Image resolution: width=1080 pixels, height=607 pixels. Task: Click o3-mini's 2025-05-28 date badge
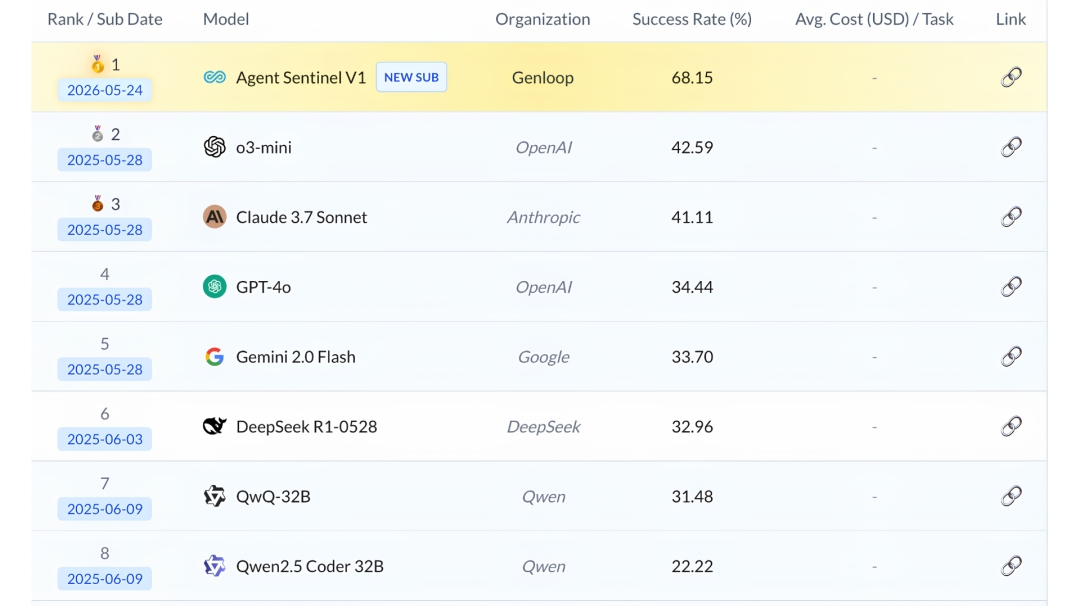(x=105, y=160)
